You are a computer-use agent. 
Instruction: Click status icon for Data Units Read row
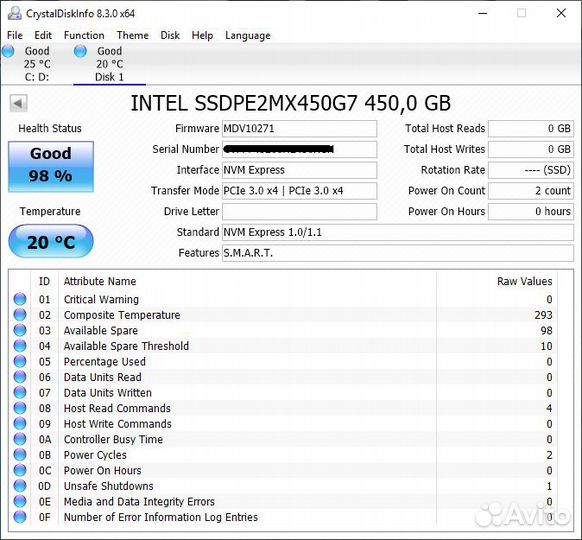(x=20, y=377)
